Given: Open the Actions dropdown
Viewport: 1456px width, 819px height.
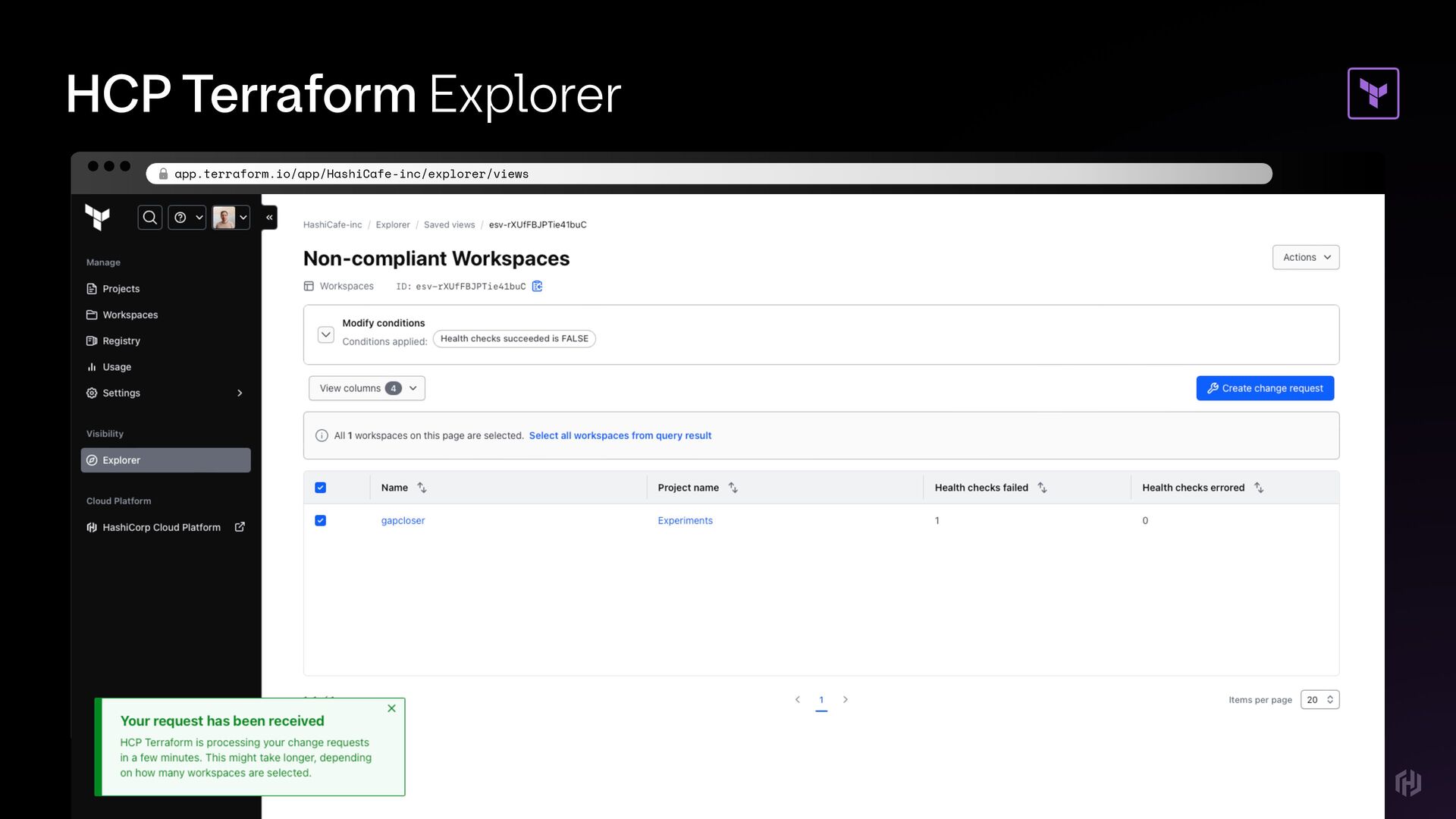Looking at the screenshot, I should coord(1306,258).
